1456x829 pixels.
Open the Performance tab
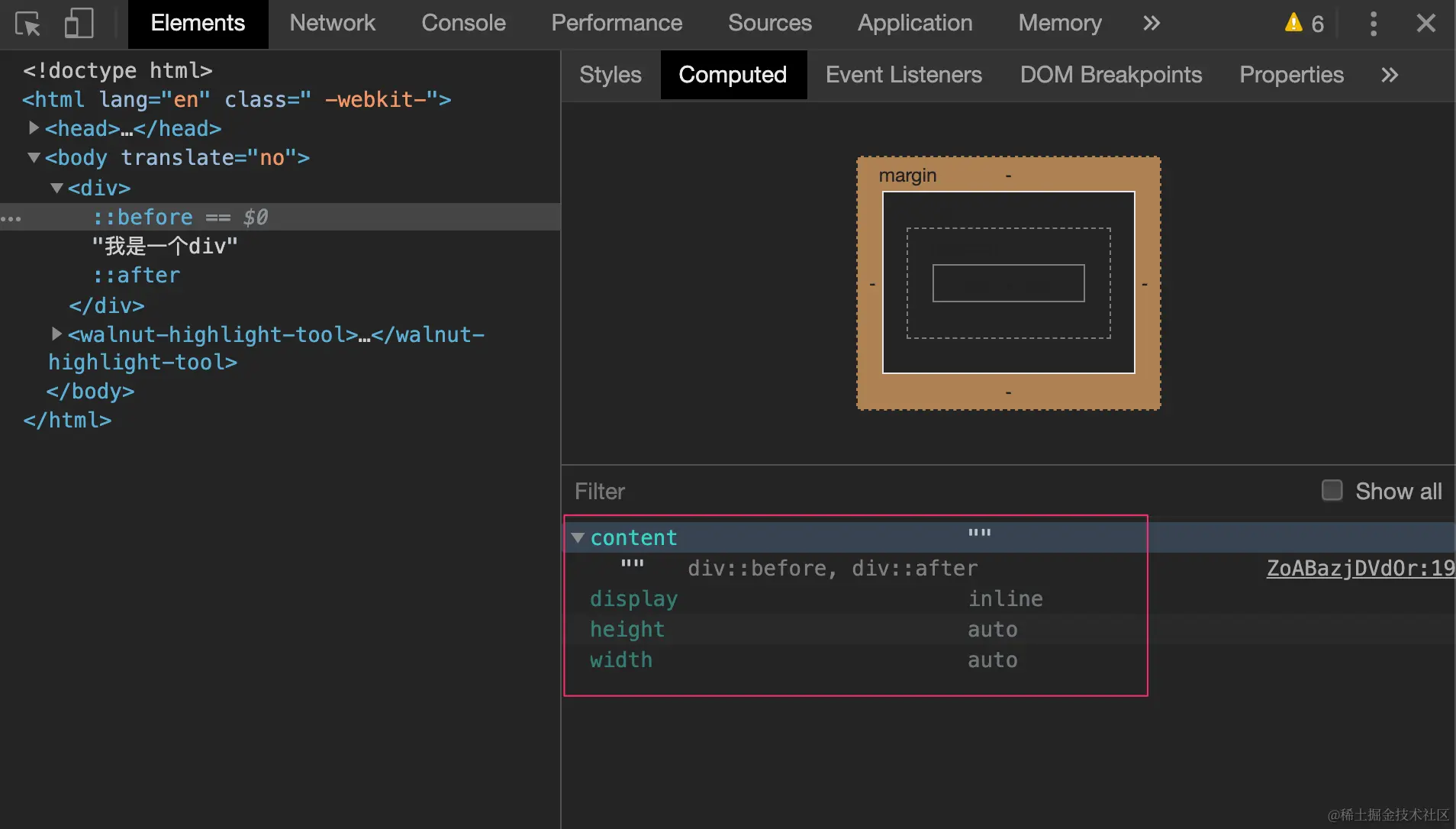pyautogui.click(x=617, y=24)
